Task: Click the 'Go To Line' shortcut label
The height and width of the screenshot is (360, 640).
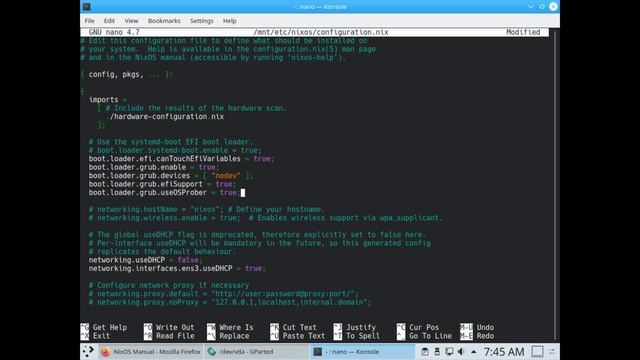Action: pos(430,336)
